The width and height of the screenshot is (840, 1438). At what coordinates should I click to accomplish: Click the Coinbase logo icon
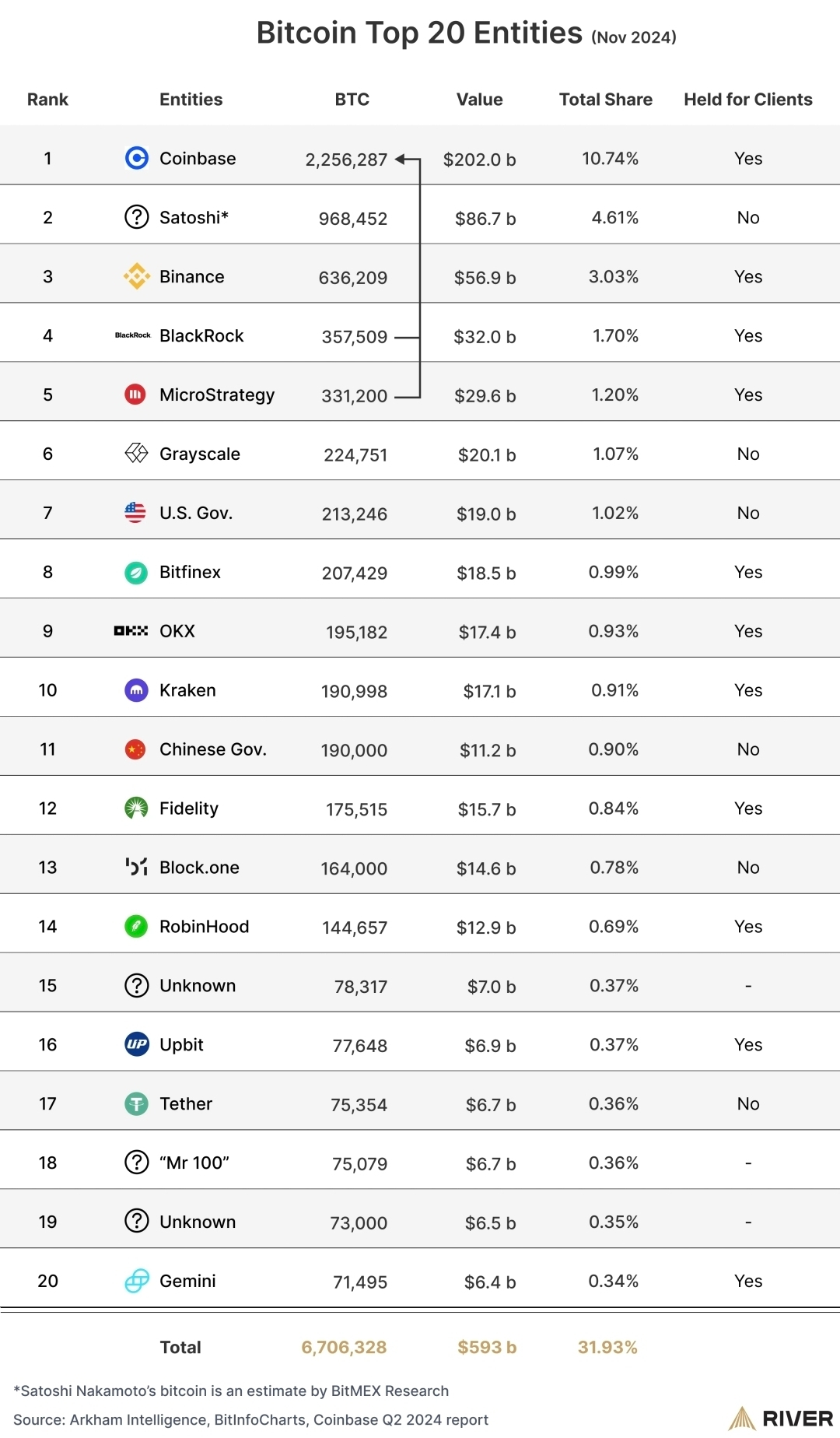pyautogui.click(x=136, y=158)
